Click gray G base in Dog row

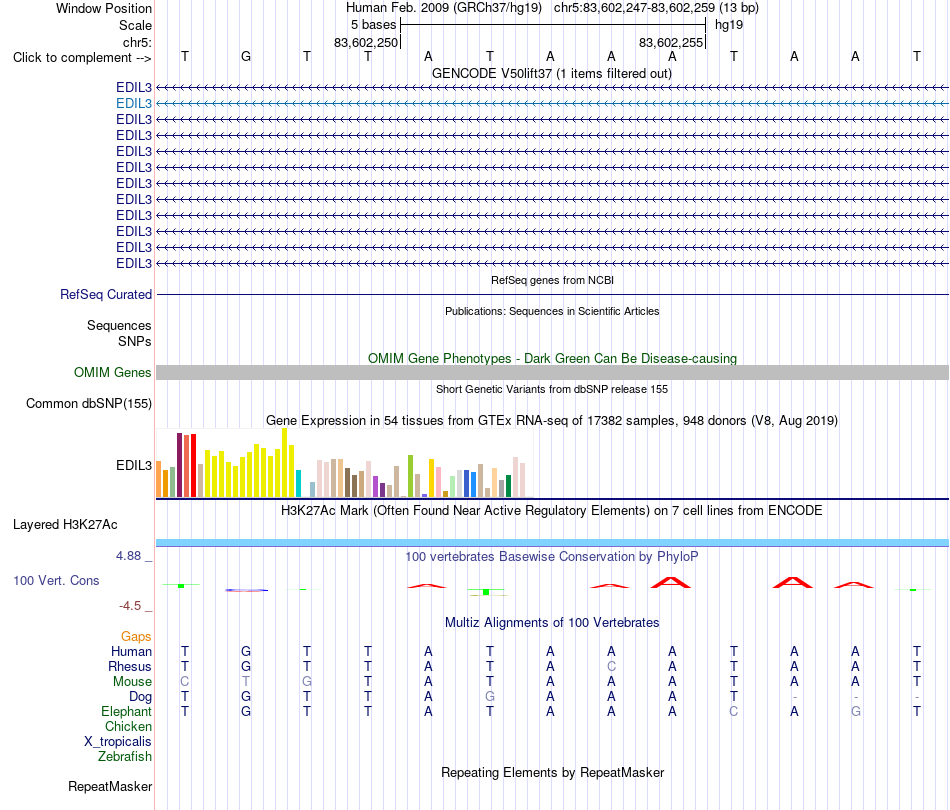(x=490, y=697)
